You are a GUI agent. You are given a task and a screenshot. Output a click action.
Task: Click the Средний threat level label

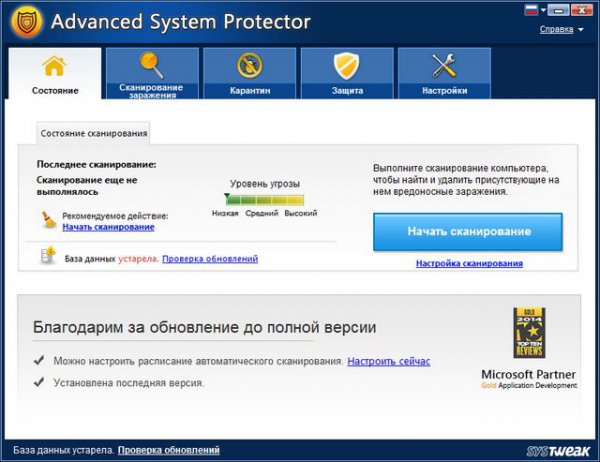coord(262,213)
